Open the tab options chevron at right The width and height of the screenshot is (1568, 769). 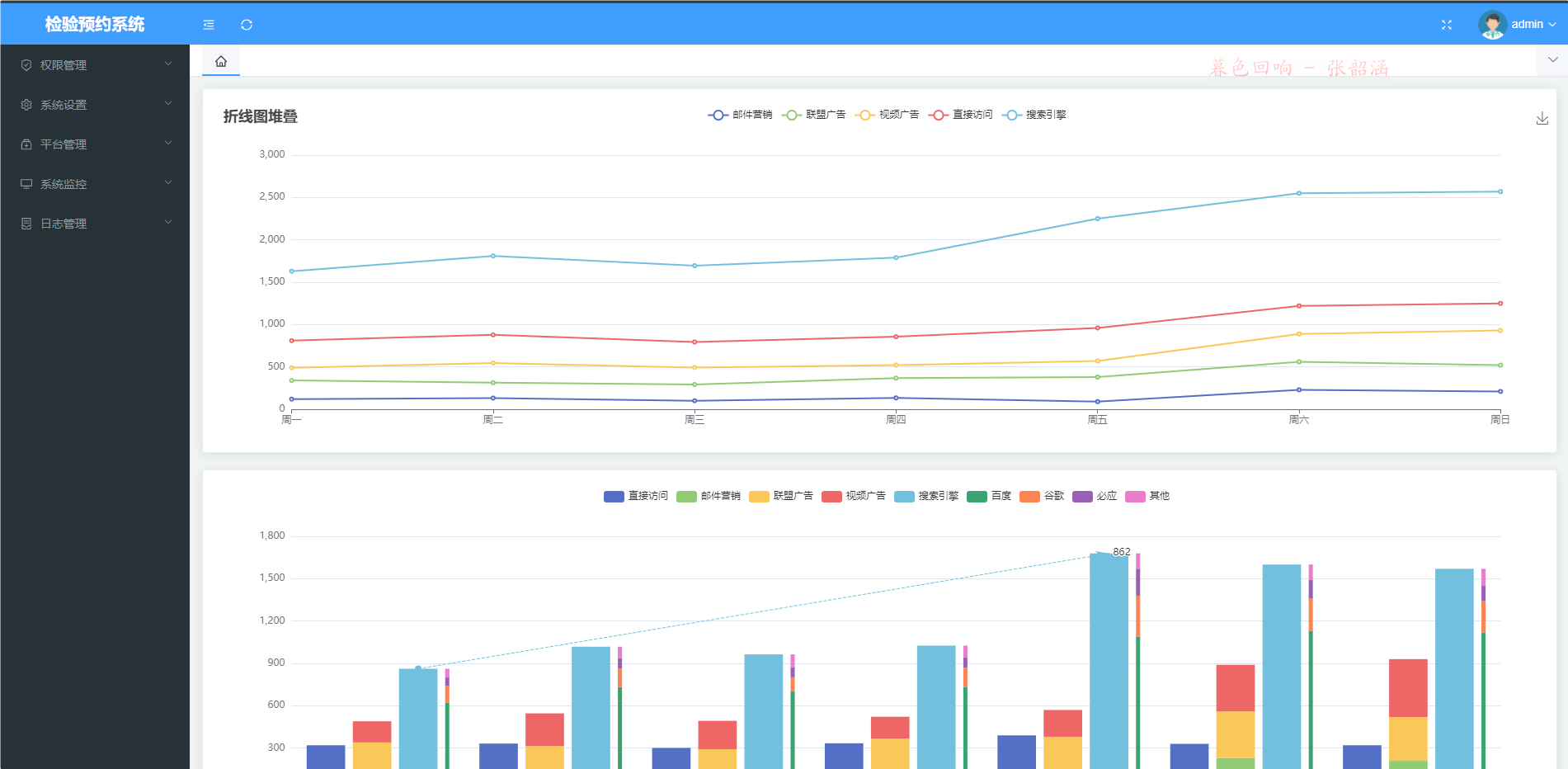tap(1552, 59)
